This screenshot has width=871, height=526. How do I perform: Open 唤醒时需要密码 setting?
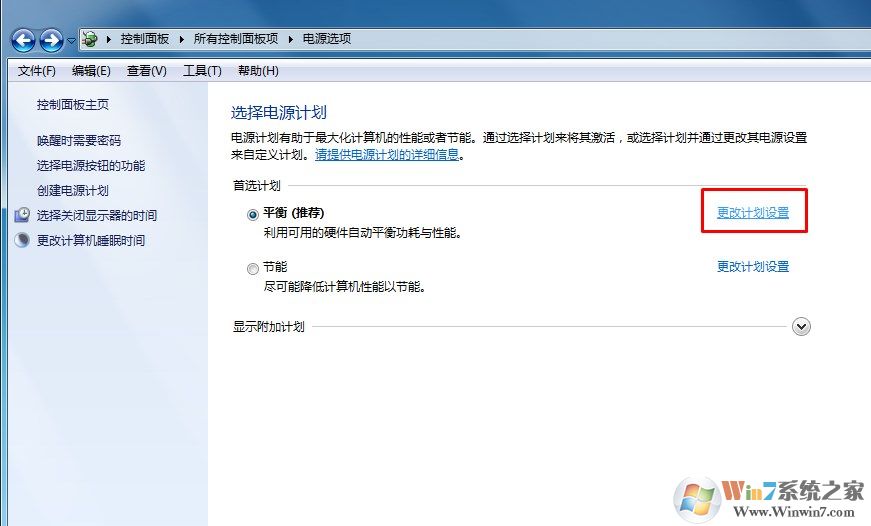(x=79, y=141)
